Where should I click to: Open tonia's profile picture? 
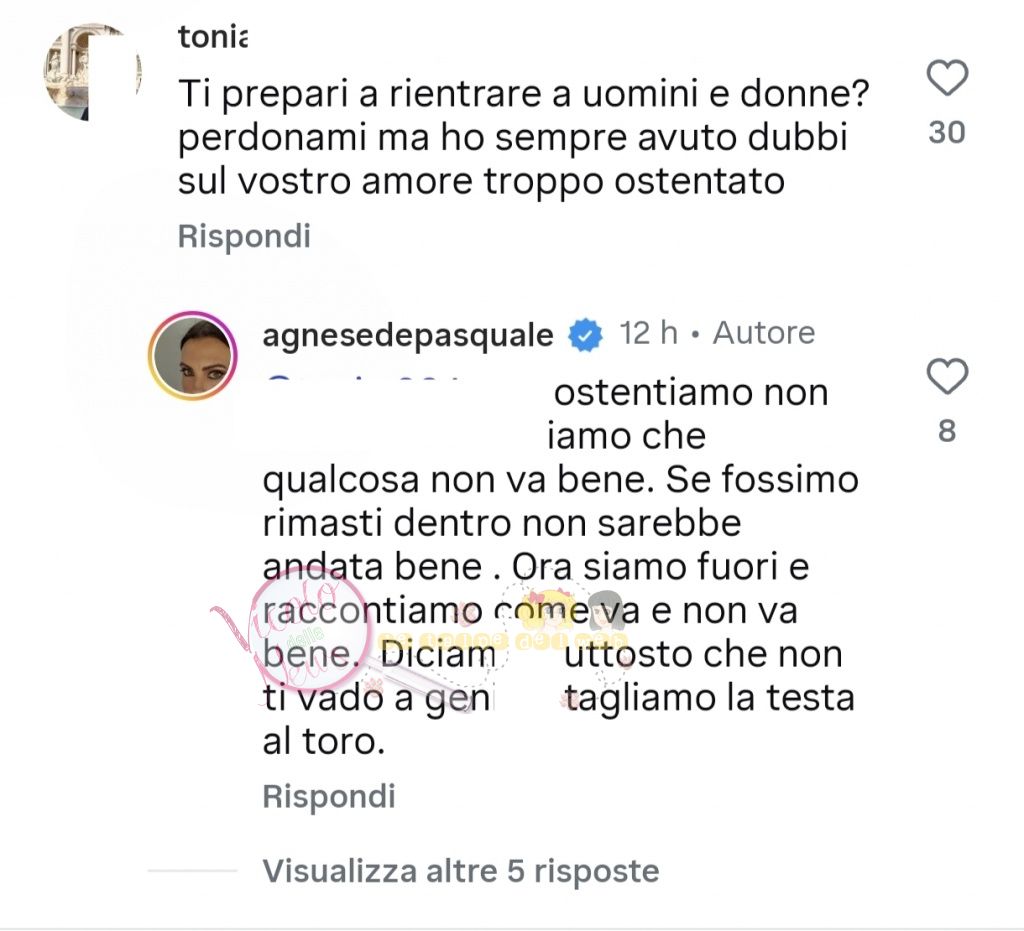92,72
